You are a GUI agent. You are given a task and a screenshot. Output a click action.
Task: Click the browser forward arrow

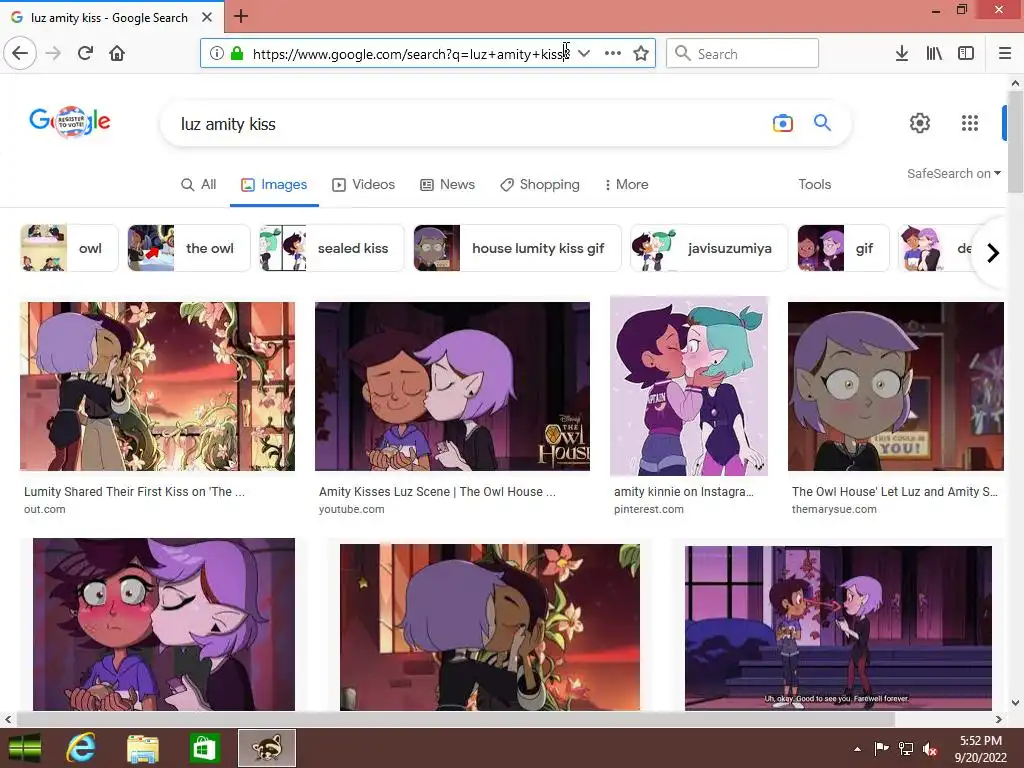click(x=54, y=53)
